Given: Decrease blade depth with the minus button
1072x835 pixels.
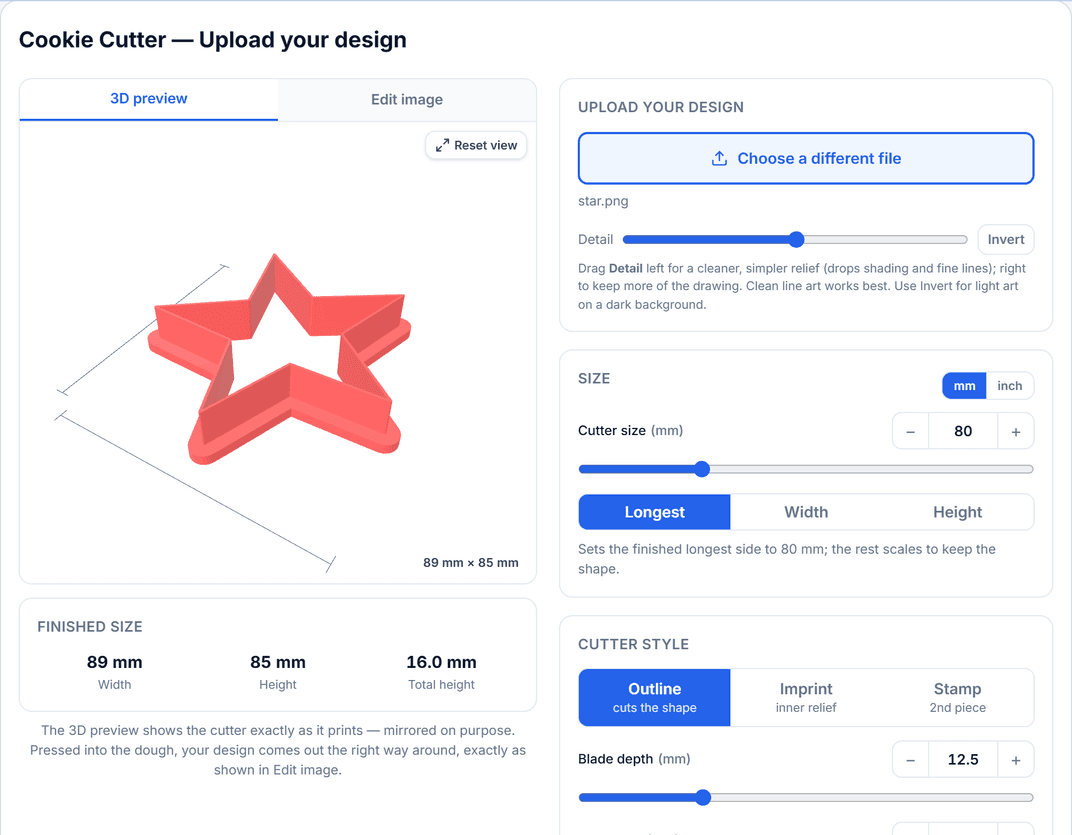Looking at the screenshot, I should tap(911, 760).
